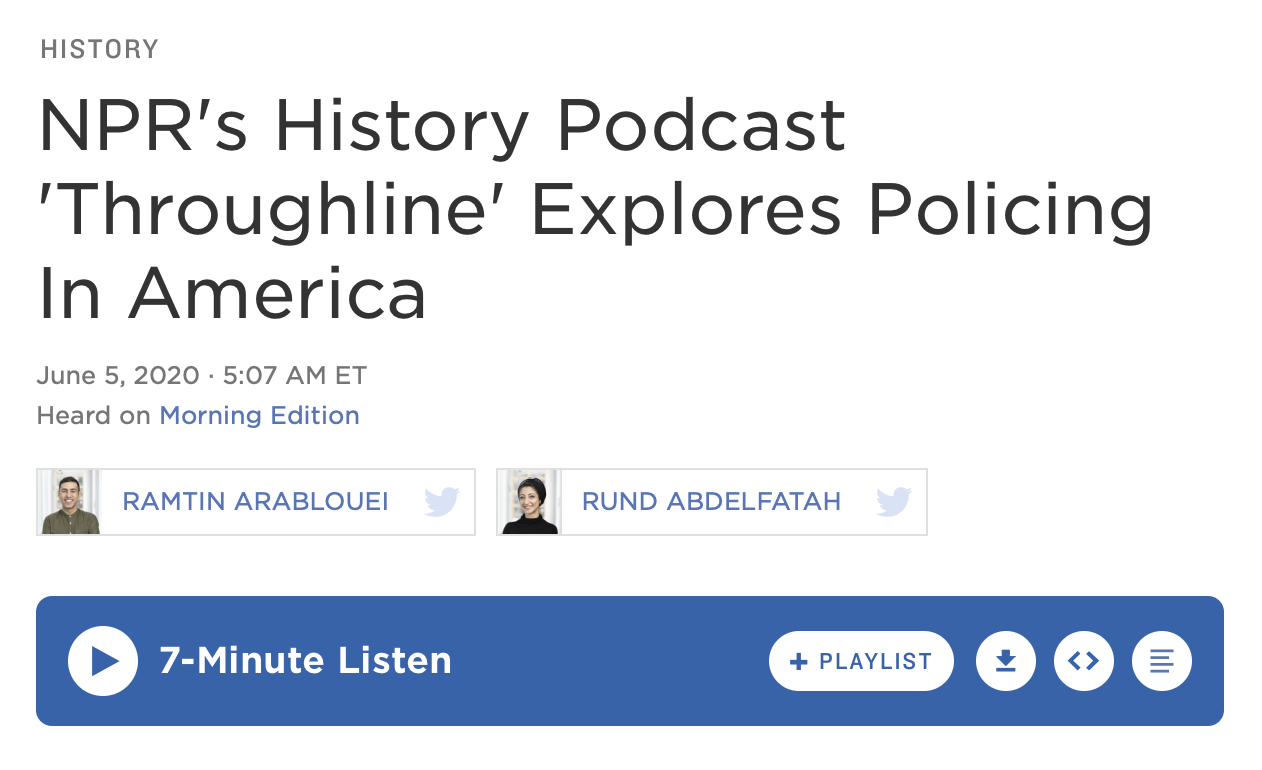The image size is (1262, 770).
Task: Click the Throughline policing article headline
Action: coord(596,210)
